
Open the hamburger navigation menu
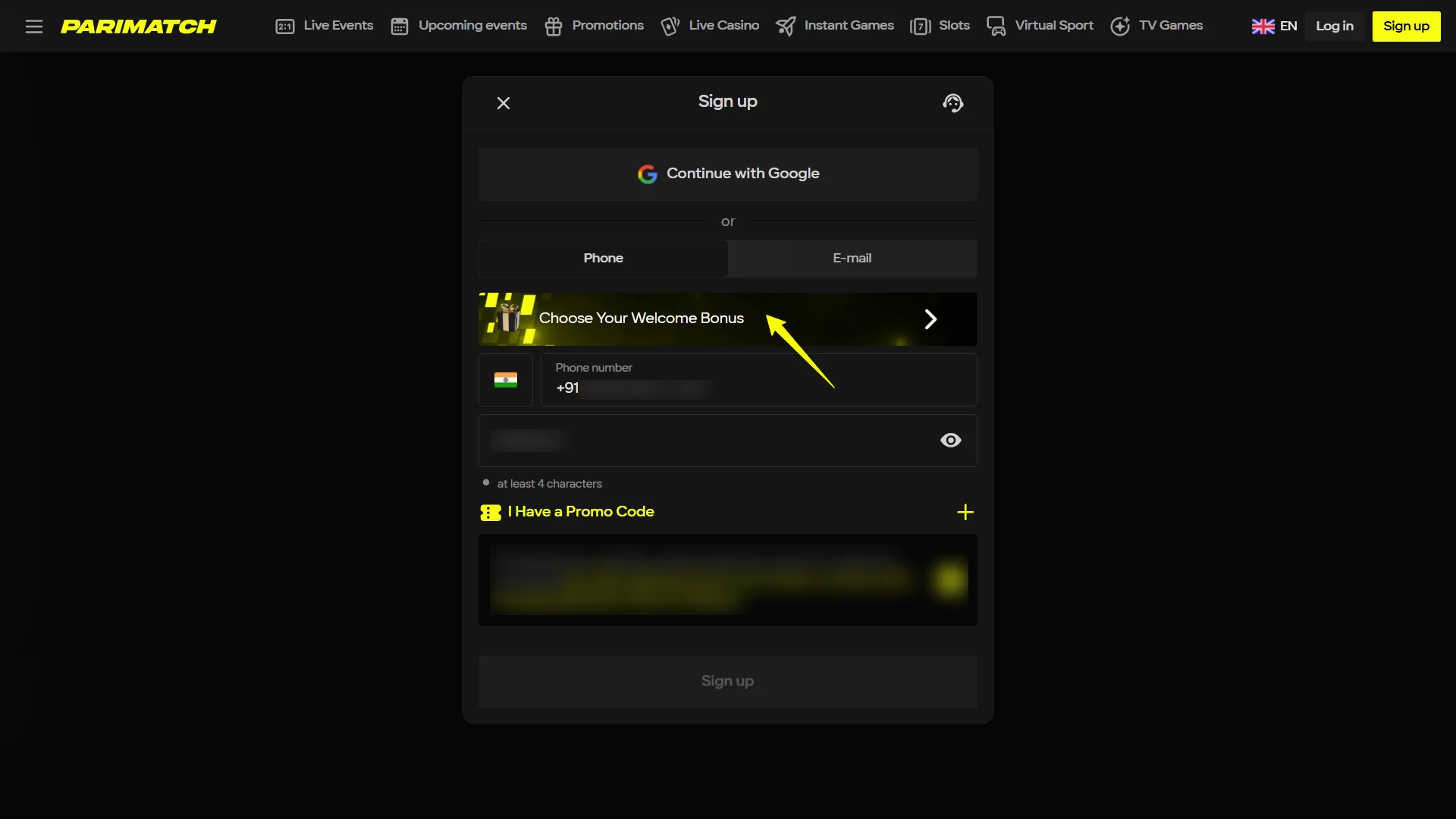pyautogui.click(x=34, y=26)
